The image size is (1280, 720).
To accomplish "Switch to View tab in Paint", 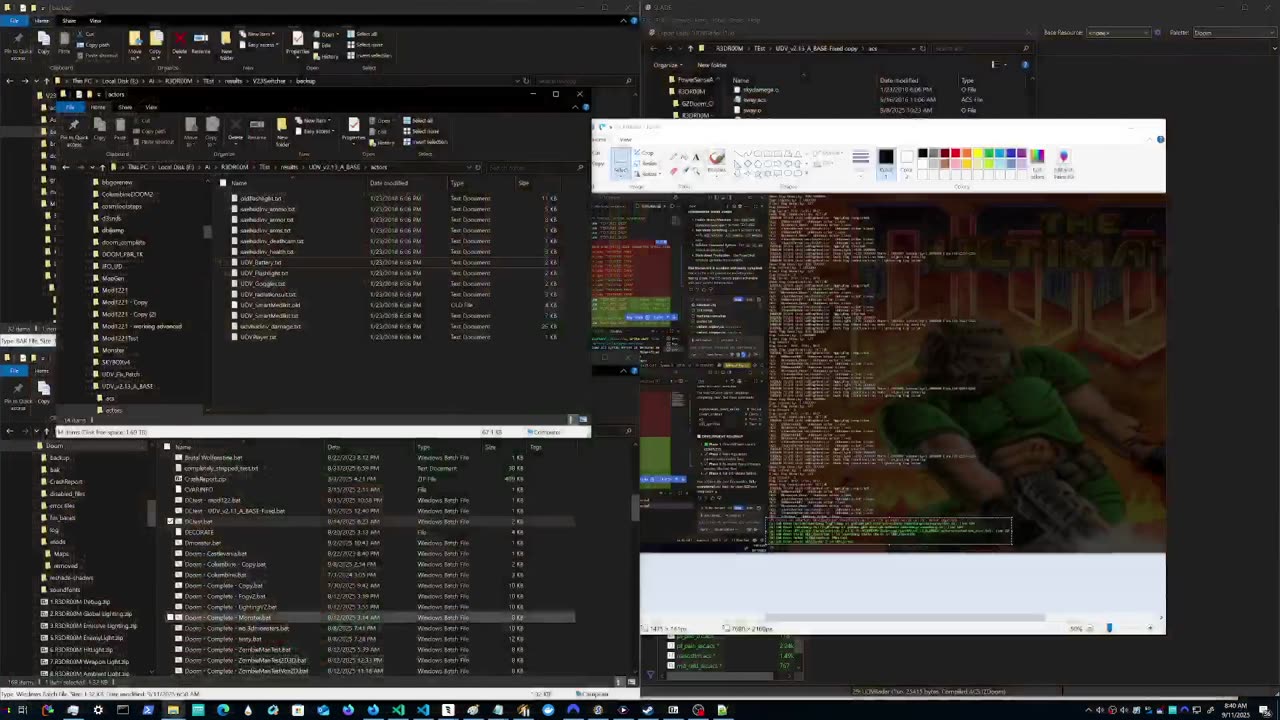I will [x=625, y=139].
